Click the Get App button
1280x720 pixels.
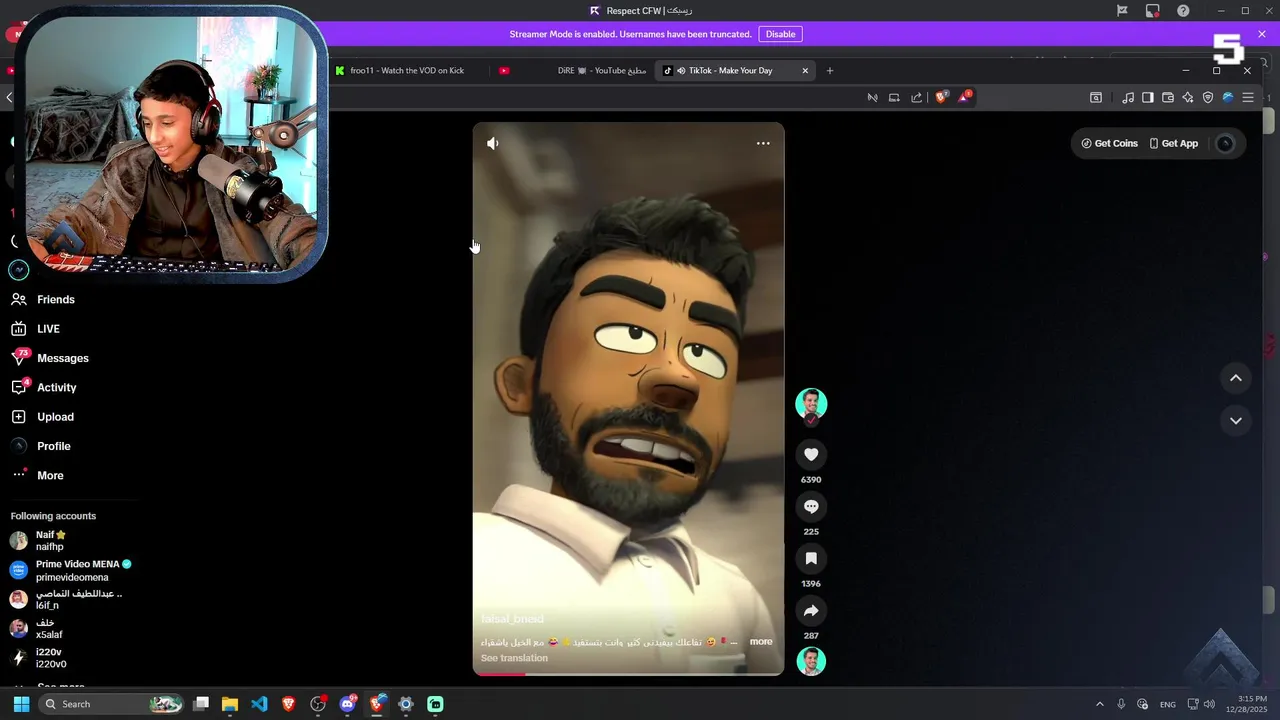coord(1173,143)
